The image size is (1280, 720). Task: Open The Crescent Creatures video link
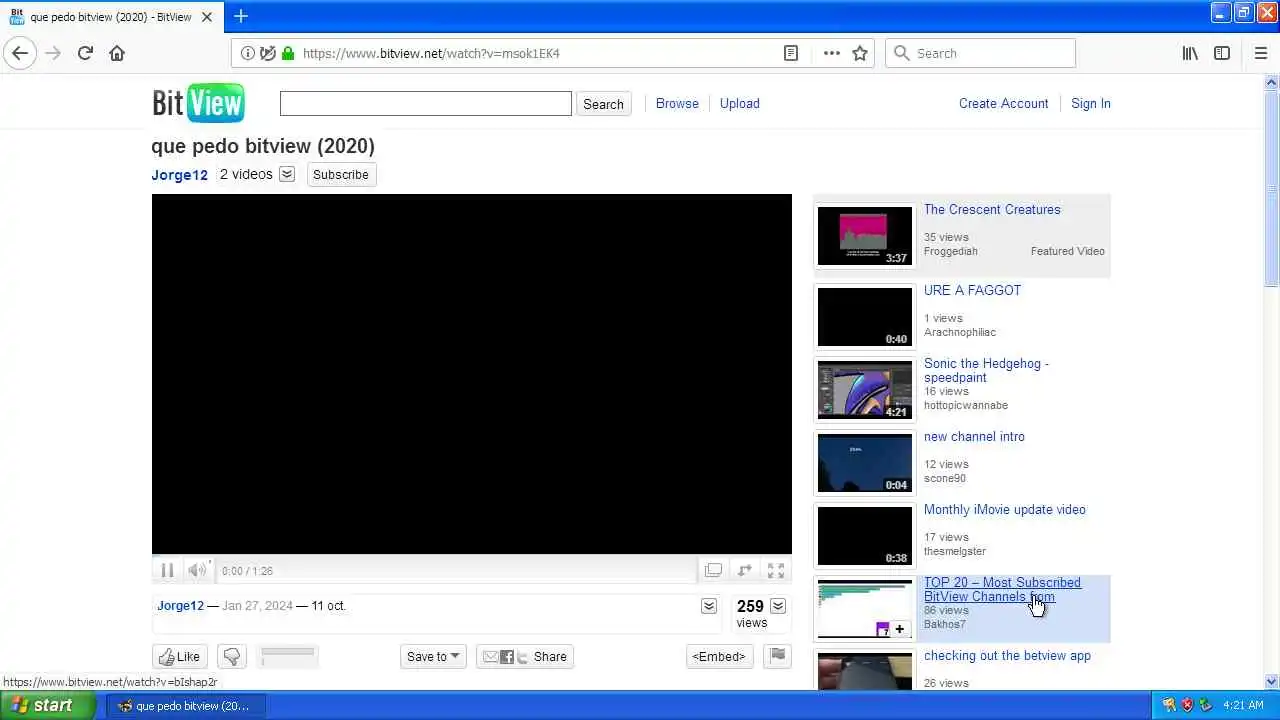pyautogui.click(x=992, y=209)
